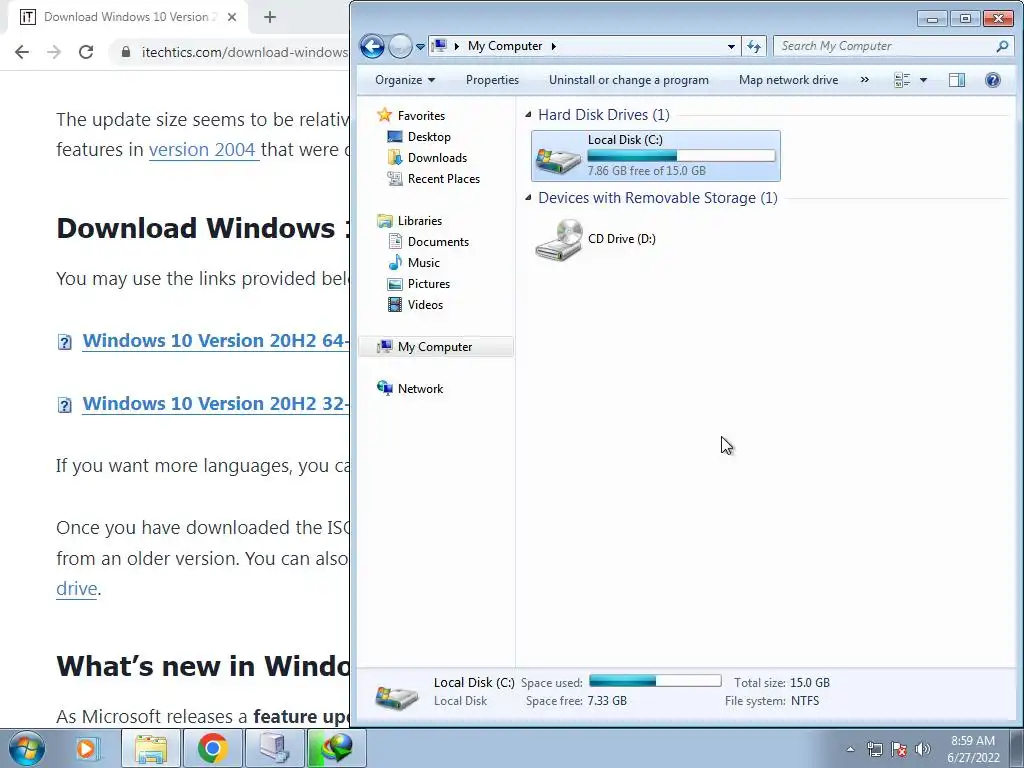The height and width of the screenshot is (768, 1024).
Task: Open the version 2004 link on the webpage
Action: pos(202,150)
